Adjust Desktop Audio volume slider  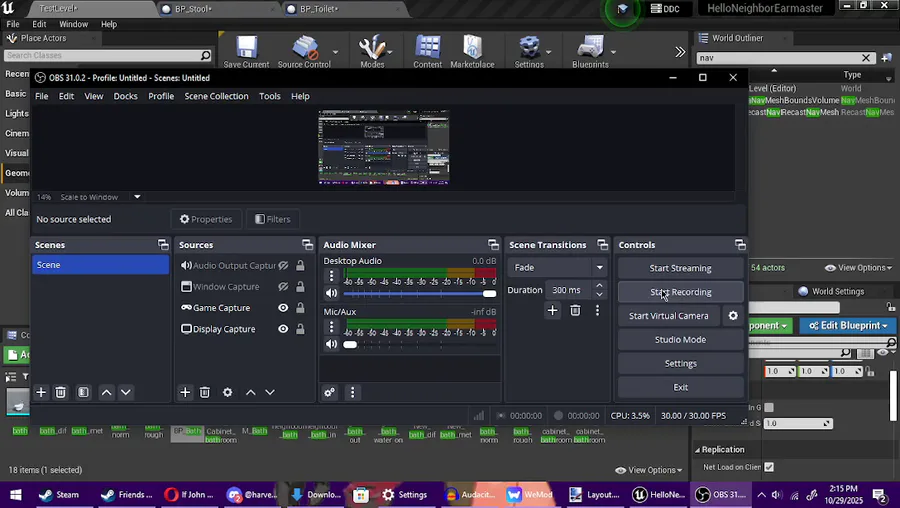tap(420, 294)
